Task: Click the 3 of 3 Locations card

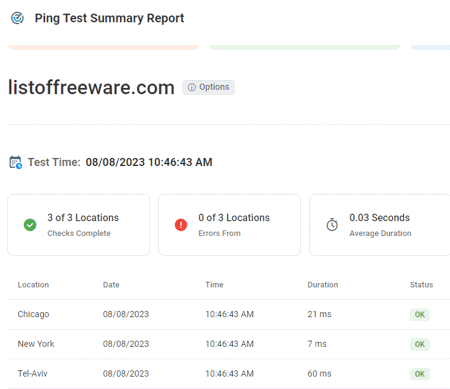Action: [x=79, y=225]
